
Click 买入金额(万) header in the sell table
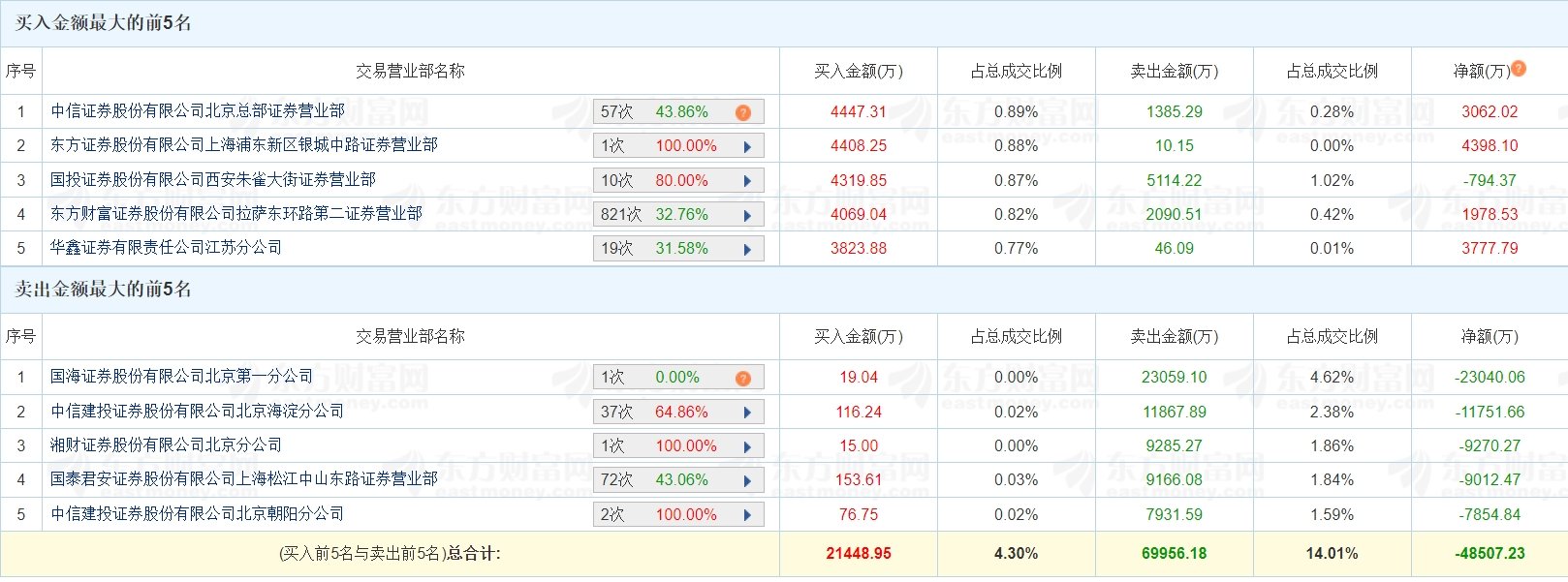(859, 337)
